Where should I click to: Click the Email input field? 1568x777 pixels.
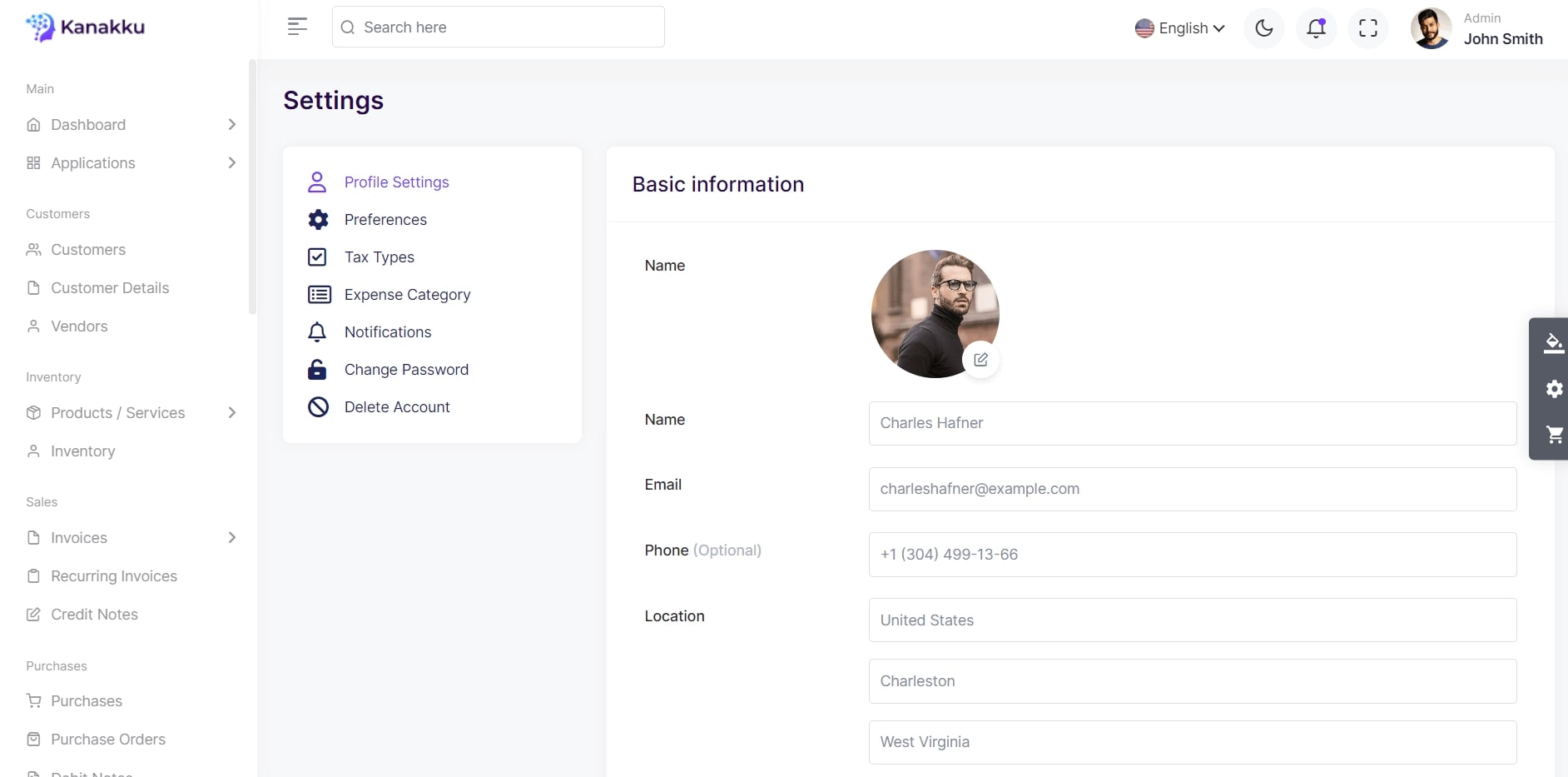tap(1192, 489)
